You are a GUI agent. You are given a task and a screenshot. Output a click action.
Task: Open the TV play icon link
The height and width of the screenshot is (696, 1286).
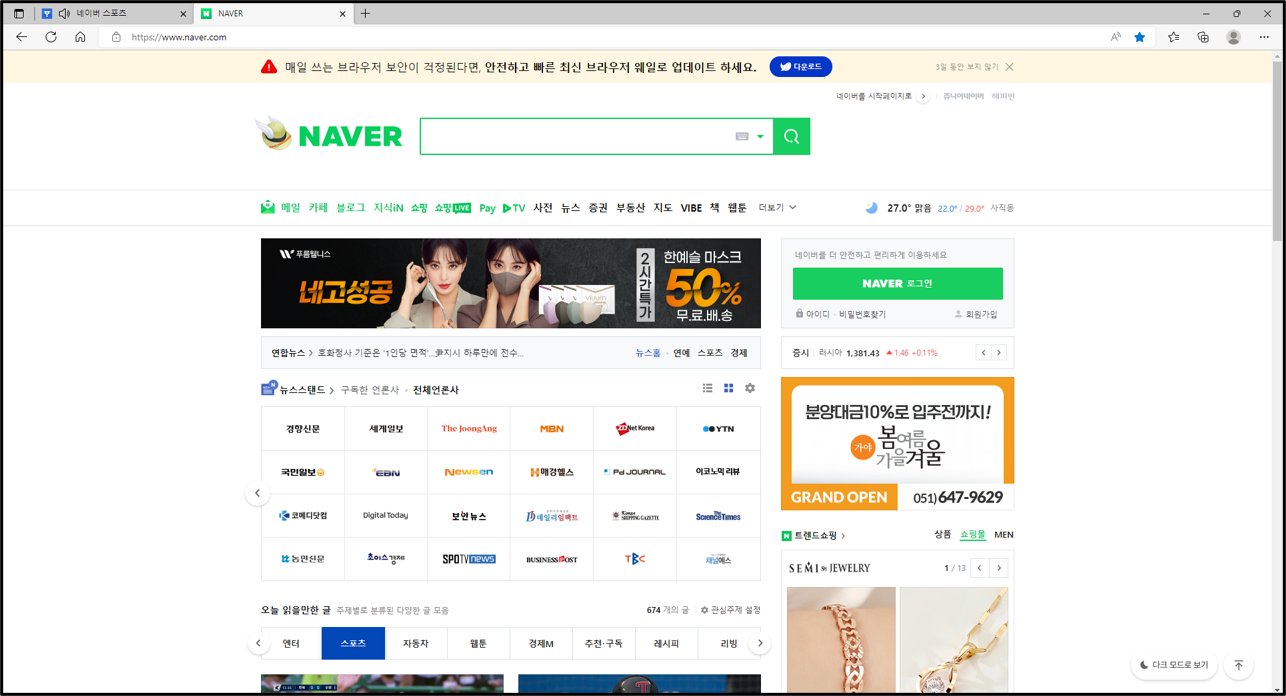[x=514, y=208]
